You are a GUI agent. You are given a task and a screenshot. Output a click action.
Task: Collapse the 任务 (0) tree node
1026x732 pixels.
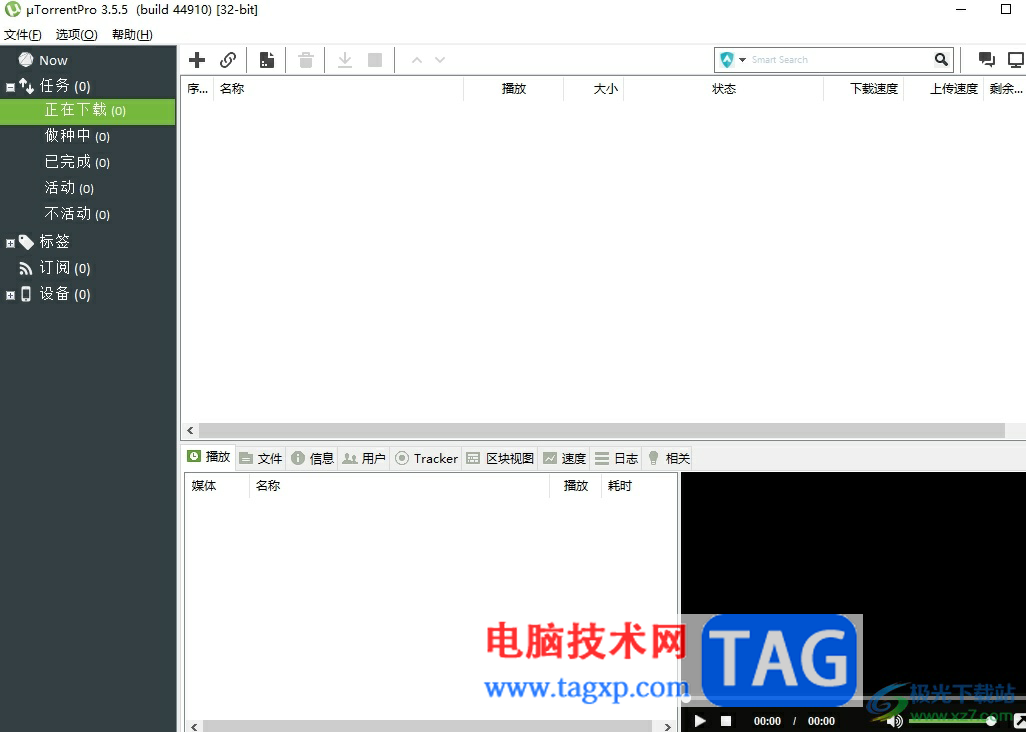click(10, 86)
